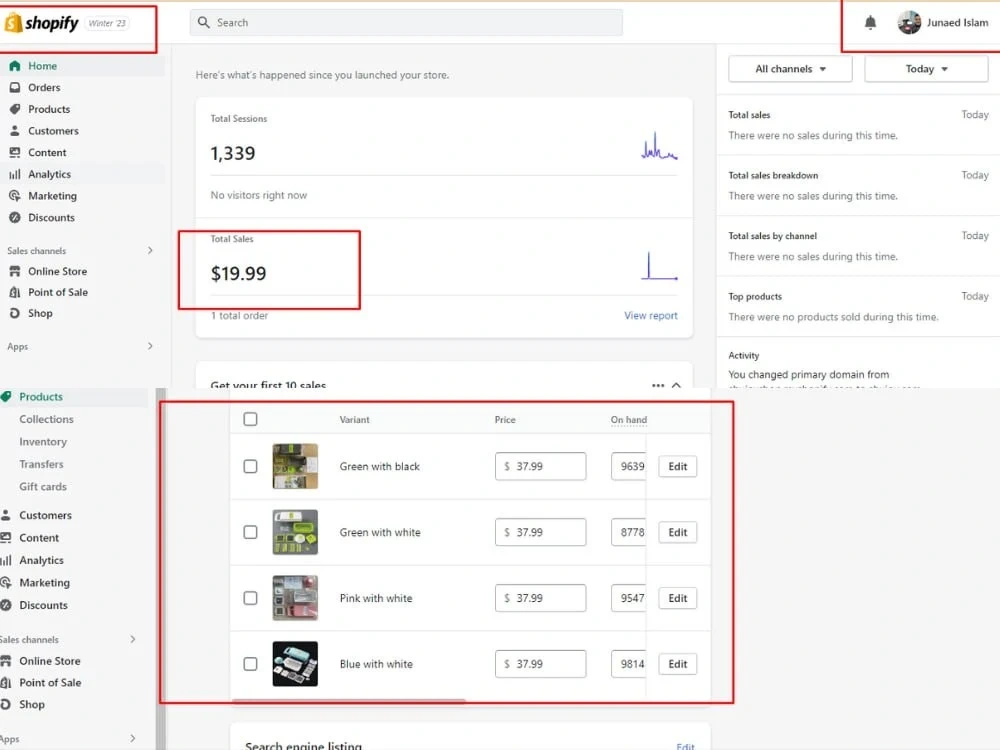Click the Analytics bars icon in lower sidebar
The image size is (1000, 750).
6,561
